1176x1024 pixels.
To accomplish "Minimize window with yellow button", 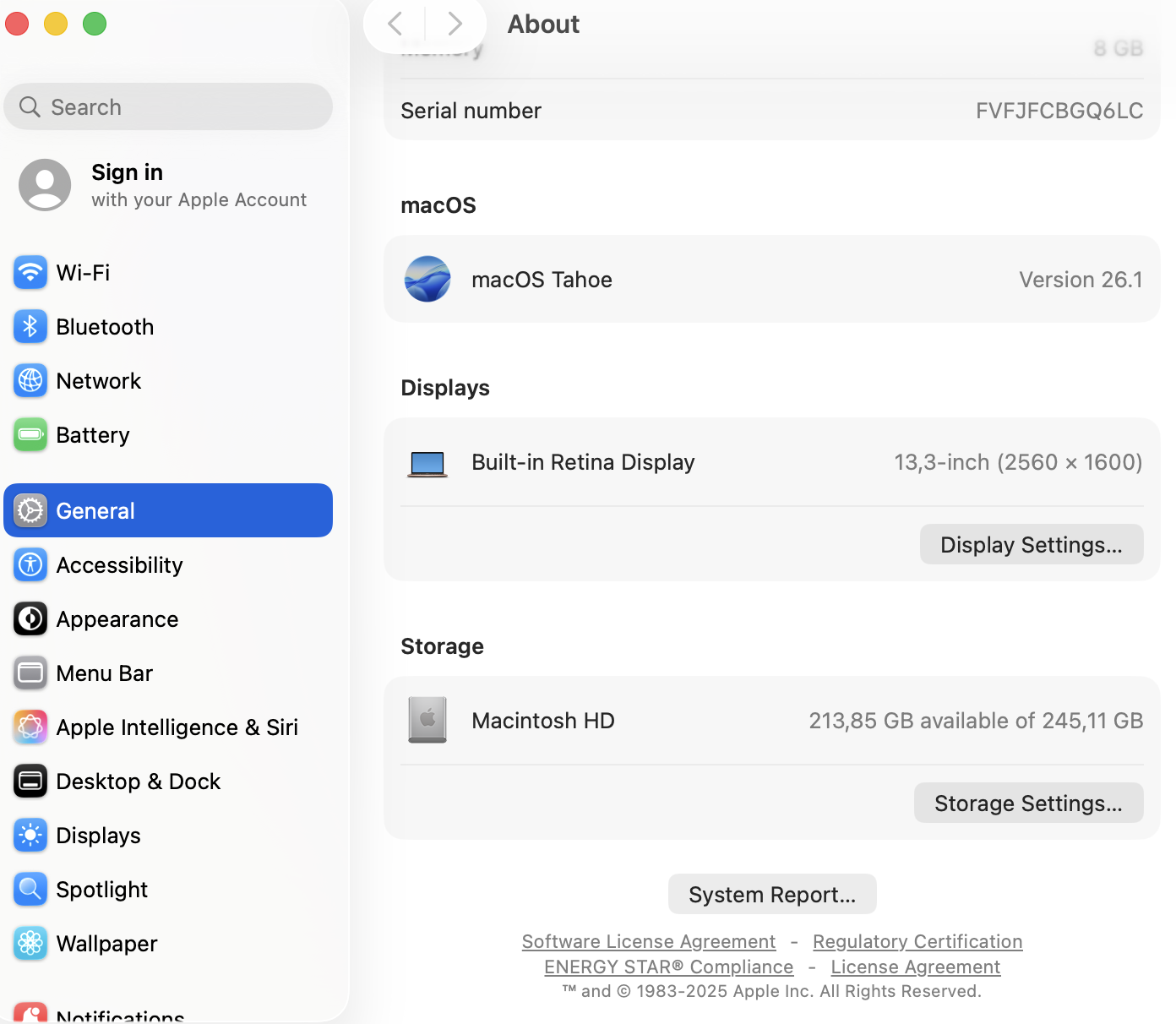I will click(x=56, y=24).
